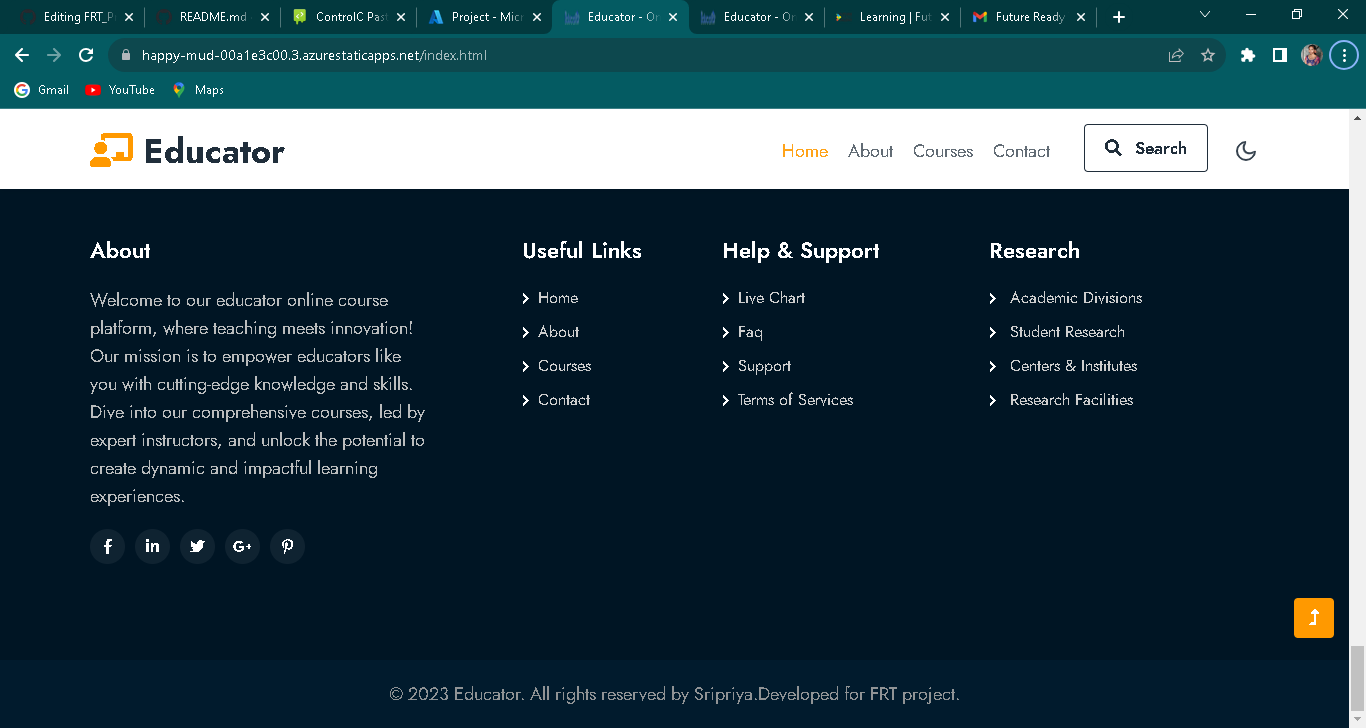Open Courses in the navigation menu
1366x728 pixels.
[942, 151]
